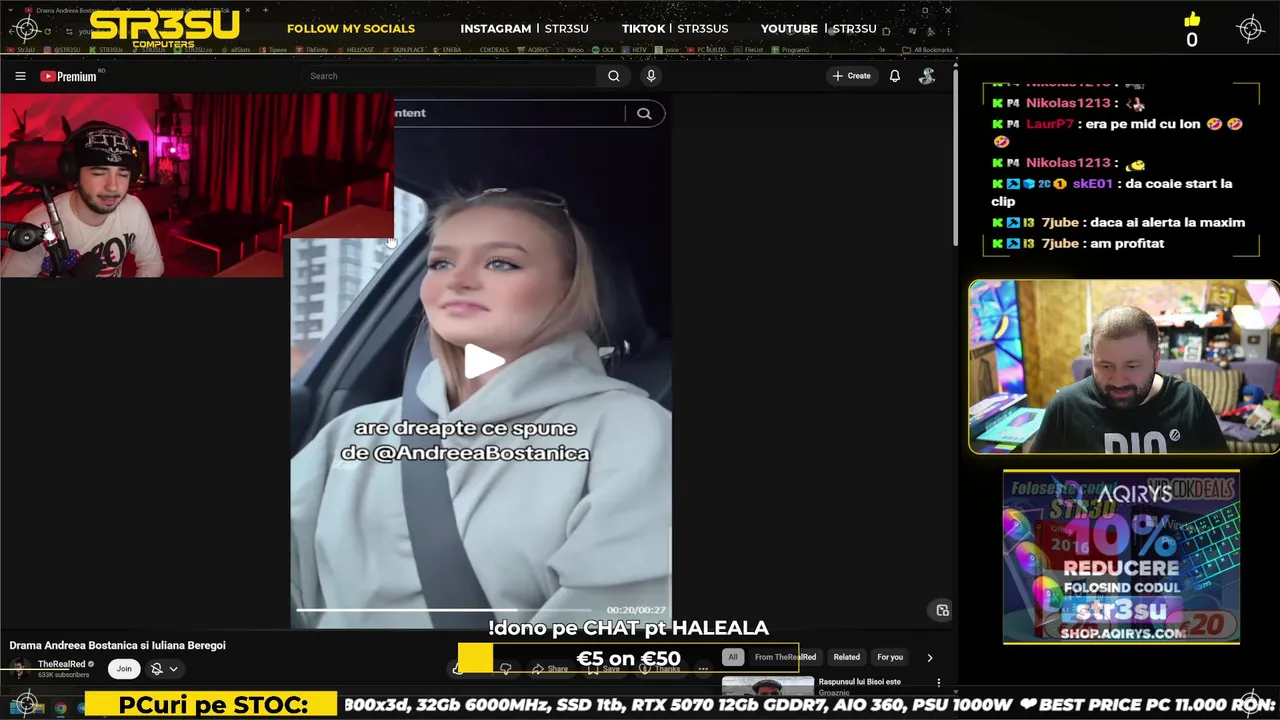Select the For you chip
The height and width of the screenshot is (720, 1280).
point(890,657)
